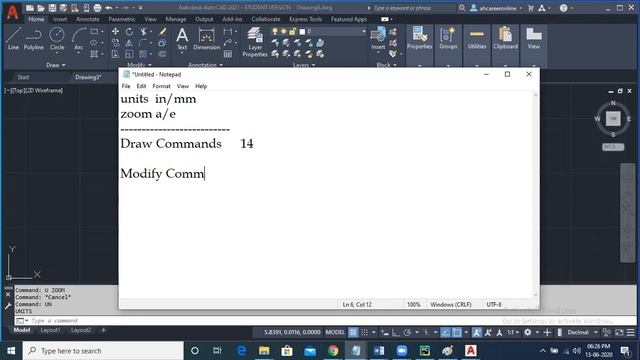The image size is (640, 360).
Task: Open the AutoCAD application menu logo
Action: click(12, 12)
